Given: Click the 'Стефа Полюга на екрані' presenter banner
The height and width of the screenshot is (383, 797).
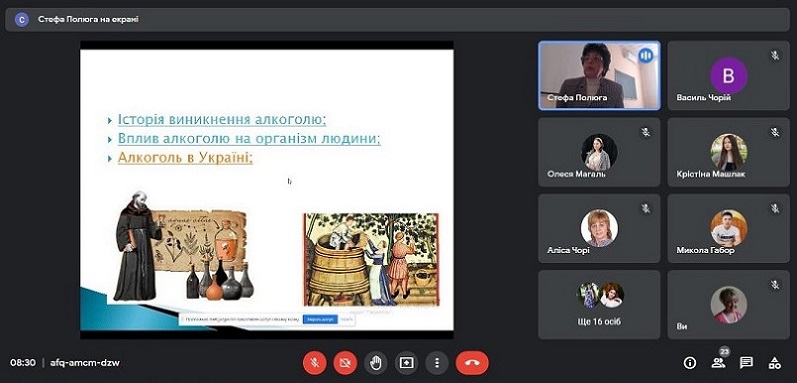Looking at the screenshot, I should [397, 19].
